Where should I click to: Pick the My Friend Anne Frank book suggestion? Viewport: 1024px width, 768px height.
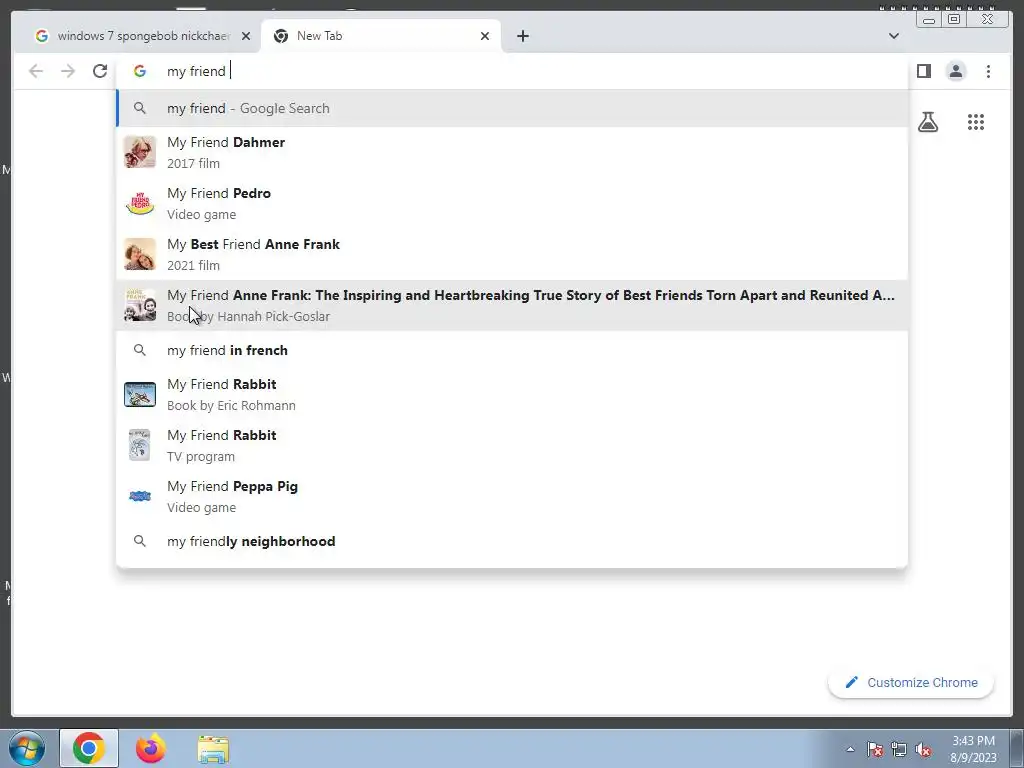pyautogui.click(x=512, y=305)
